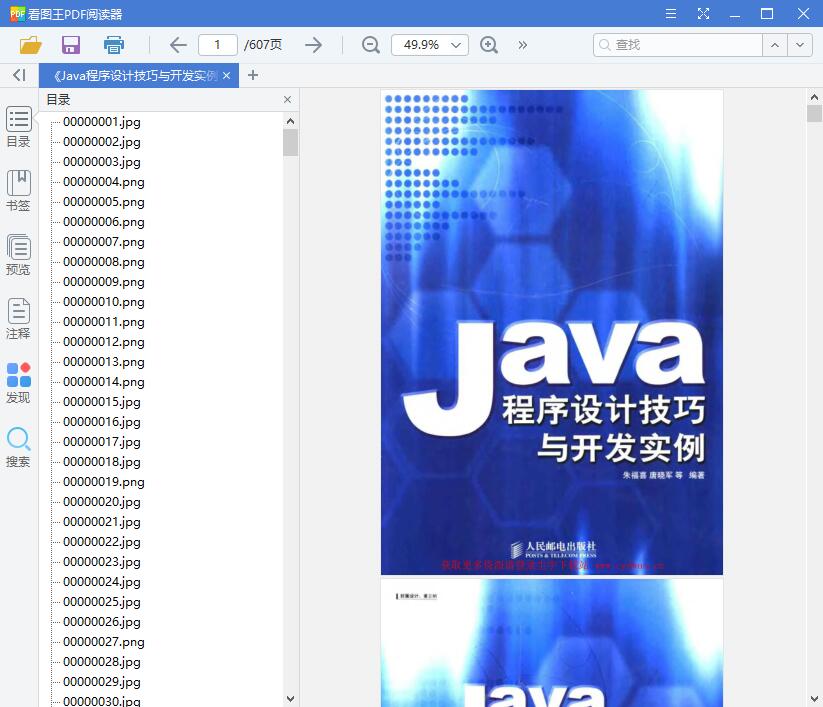Click the 查找 search input field
This screenshot has width=823, height=707.
pyautogui.click(x=678, y=45)
